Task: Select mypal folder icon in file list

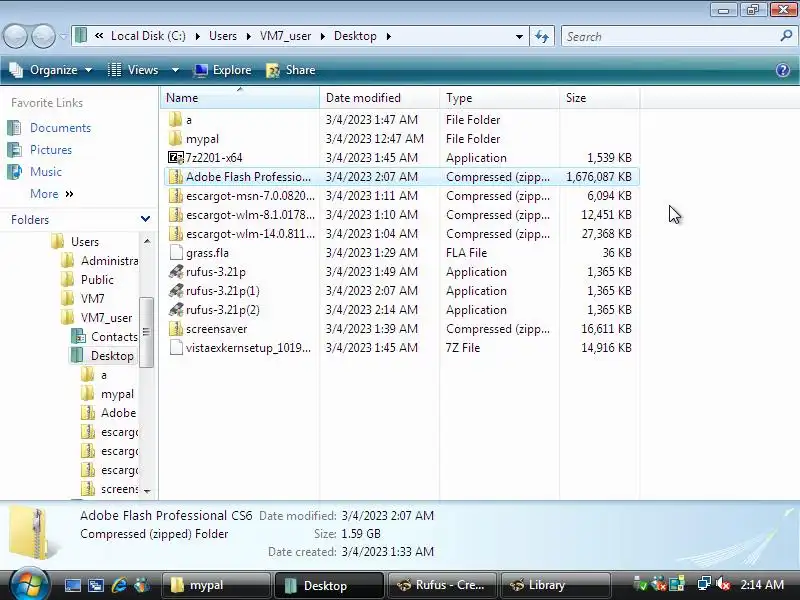Action: (176, 138)
